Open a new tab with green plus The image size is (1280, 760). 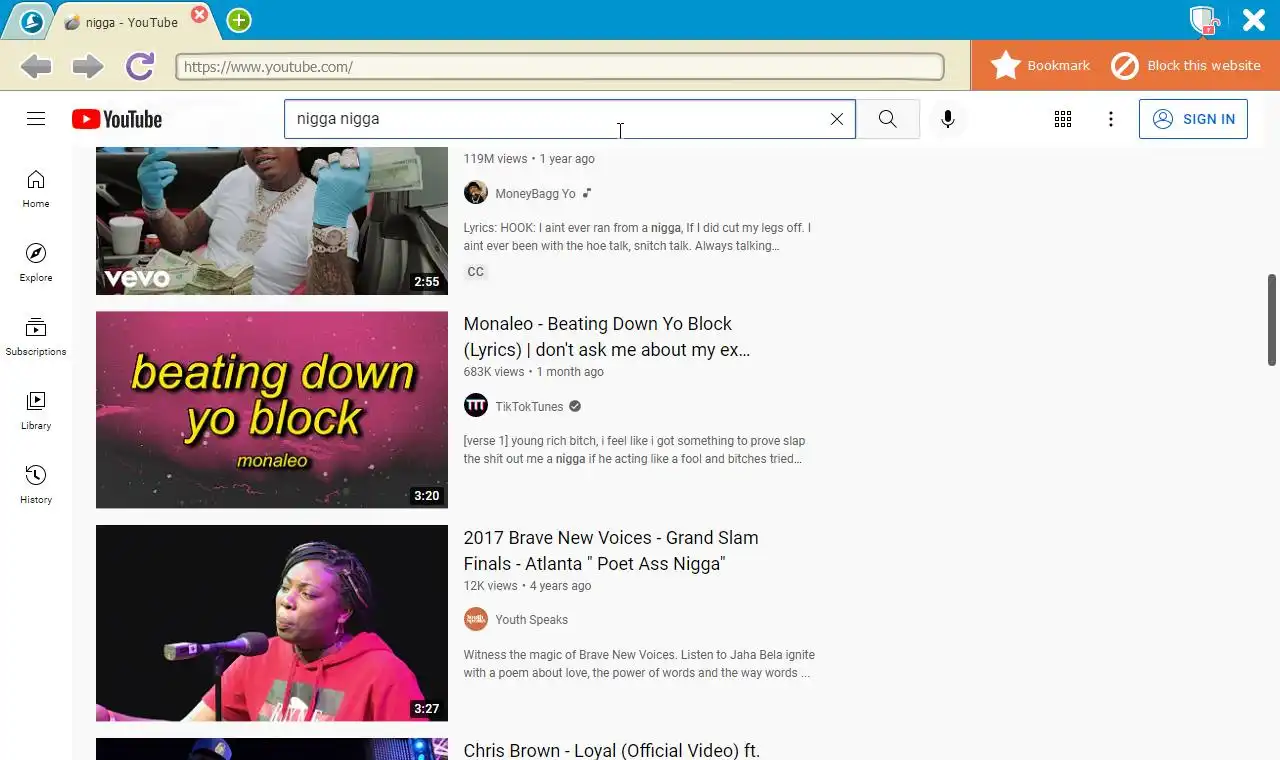[239, 20]
